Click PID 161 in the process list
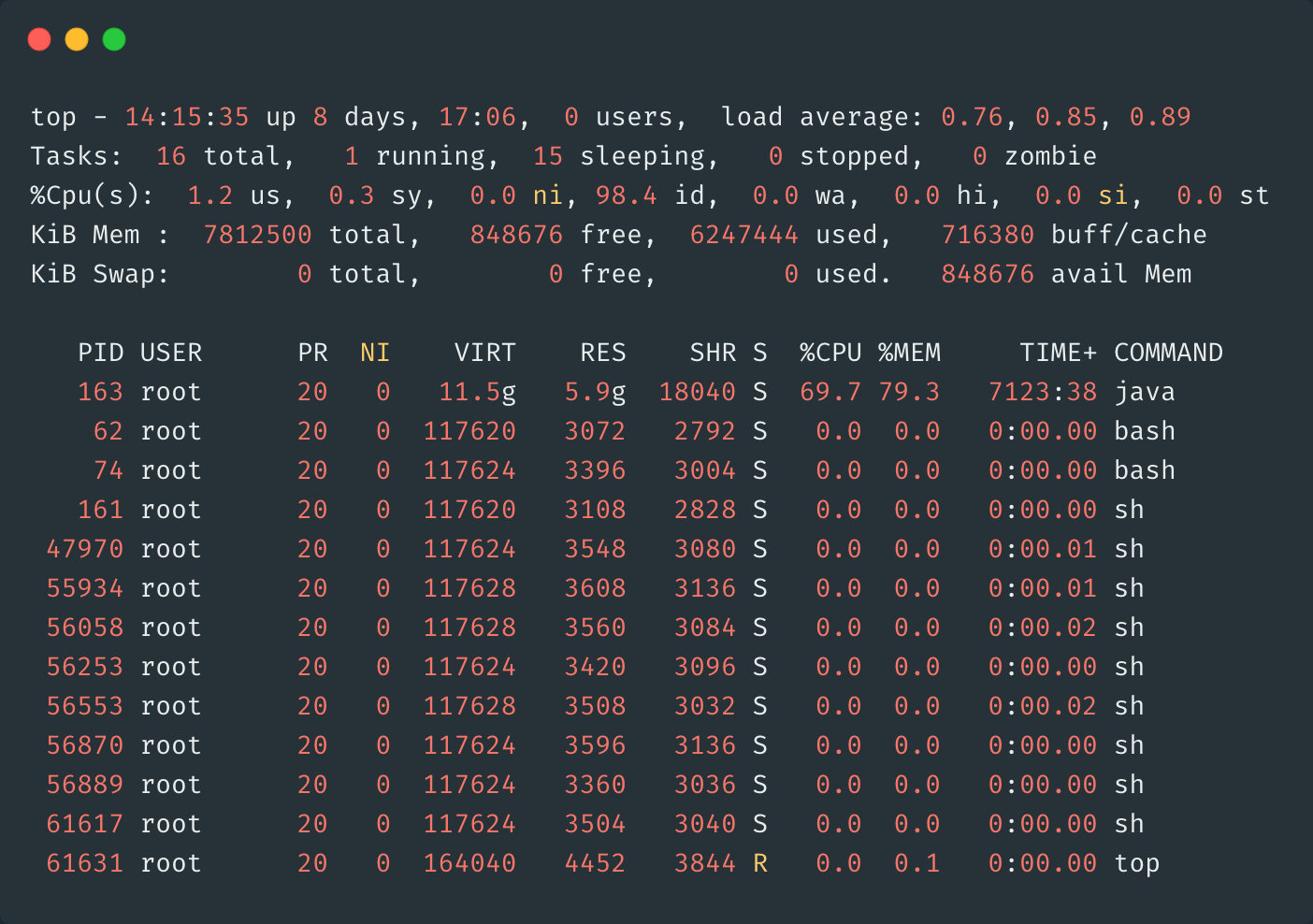Screen dimensions: 1313x924 [101, 510]
